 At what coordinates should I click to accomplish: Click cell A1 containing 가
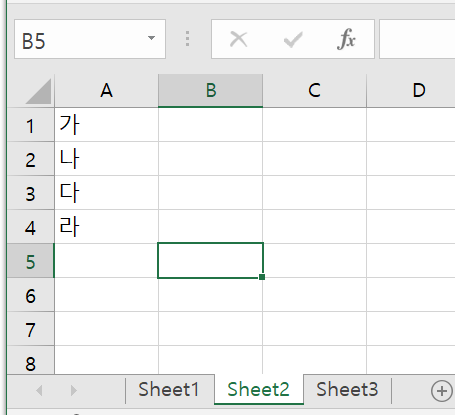(x=107, y=125)
